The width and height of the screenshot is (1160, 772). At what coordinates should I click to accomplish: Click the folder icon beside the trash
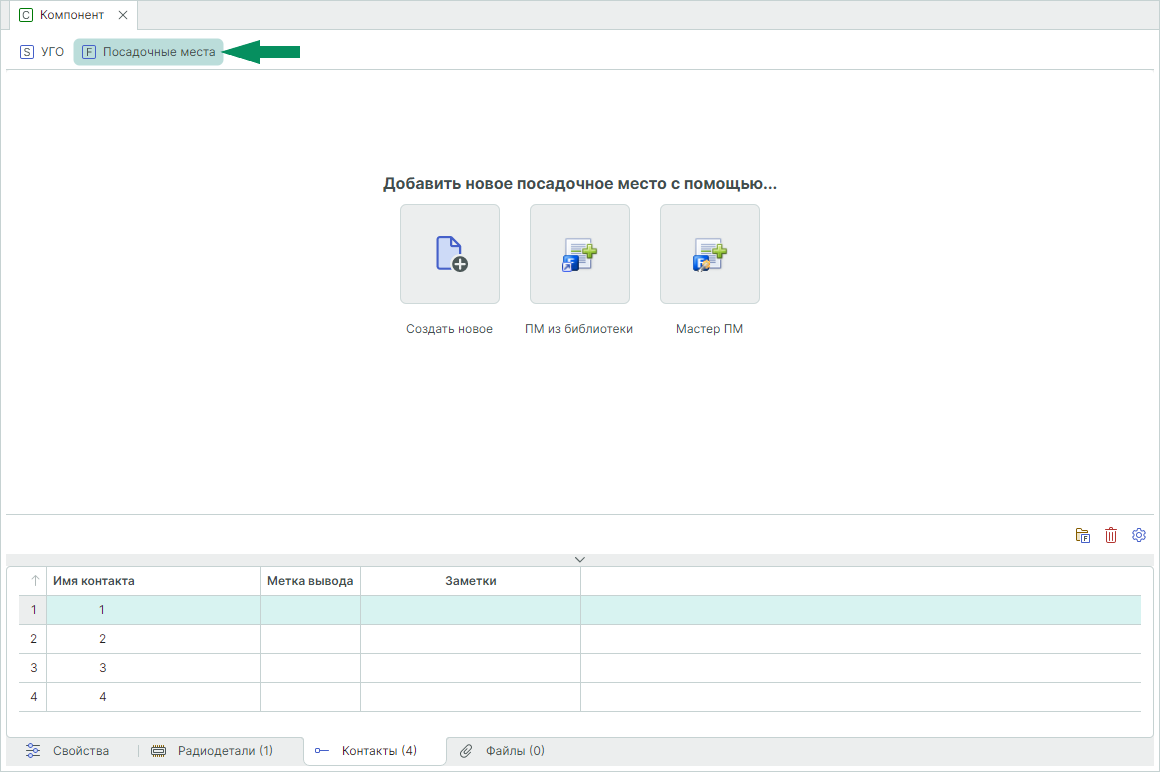tap(1083, 536)
